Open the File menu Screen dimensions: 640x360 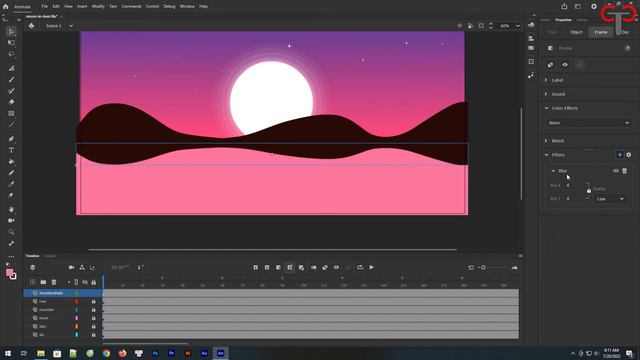tap(44, 6)
